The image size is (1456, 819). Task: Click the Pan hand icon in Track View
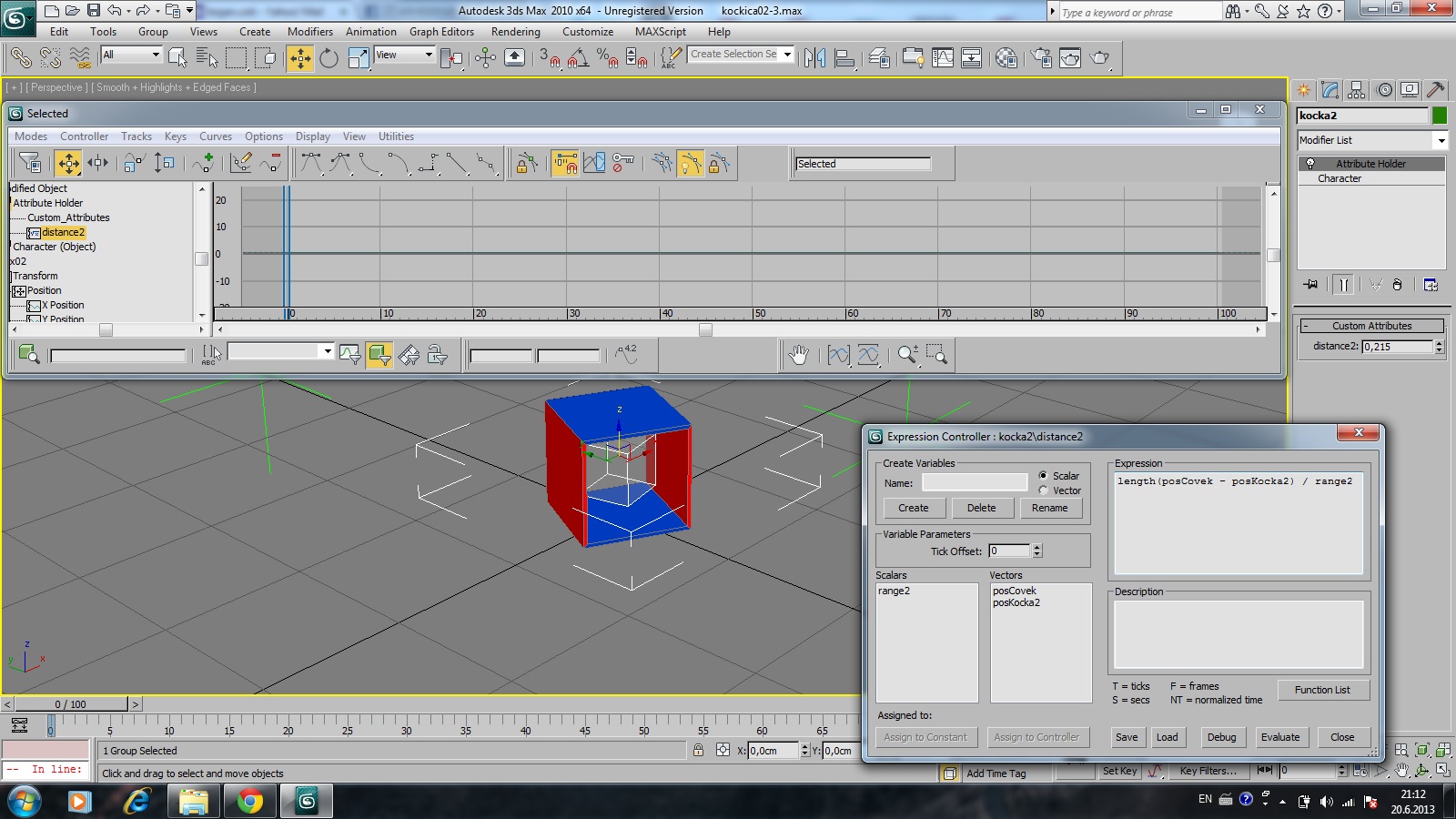(799, 355)
